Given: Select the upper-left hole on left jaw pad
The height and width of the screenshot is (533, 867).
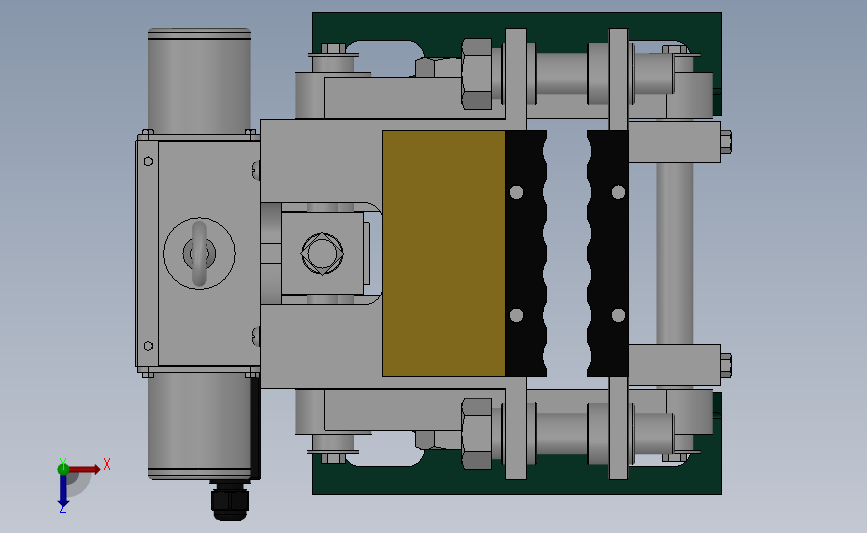Looking at the screenshot, I should point(516,192).
